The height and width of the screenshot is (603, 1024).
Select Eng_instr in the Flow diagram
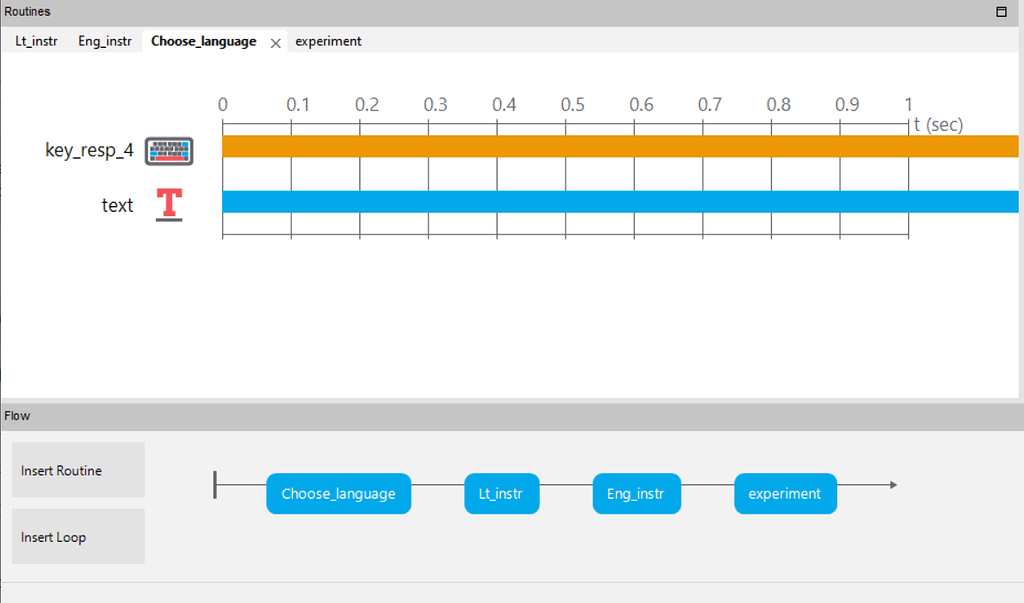(636, 493)
